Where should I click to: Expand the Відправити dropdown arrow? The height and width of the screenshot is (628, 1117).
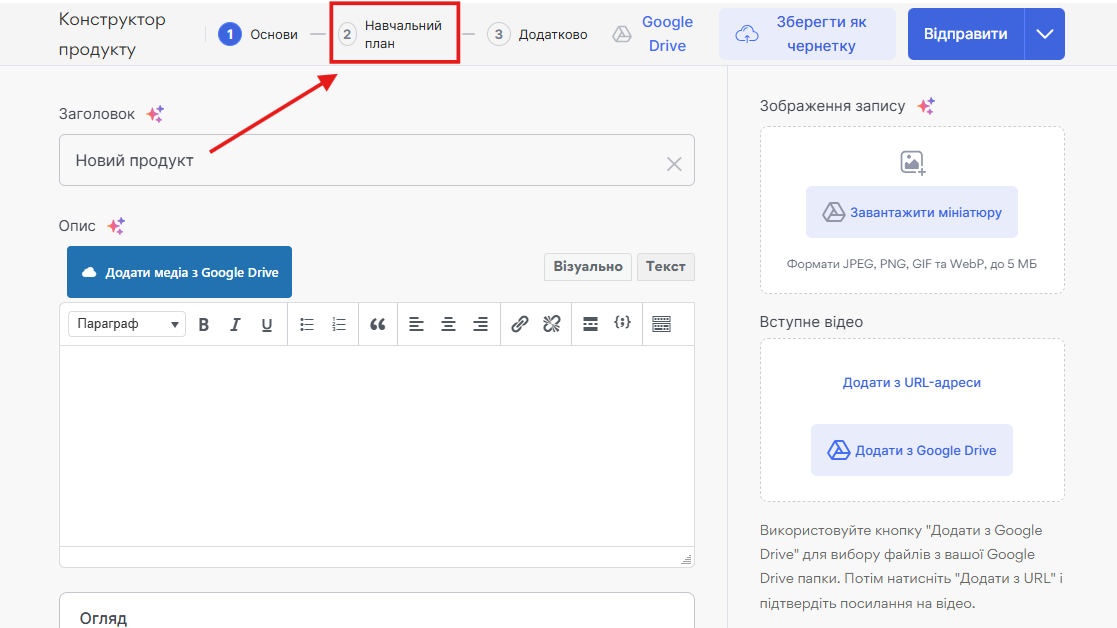click(1045, 34)
